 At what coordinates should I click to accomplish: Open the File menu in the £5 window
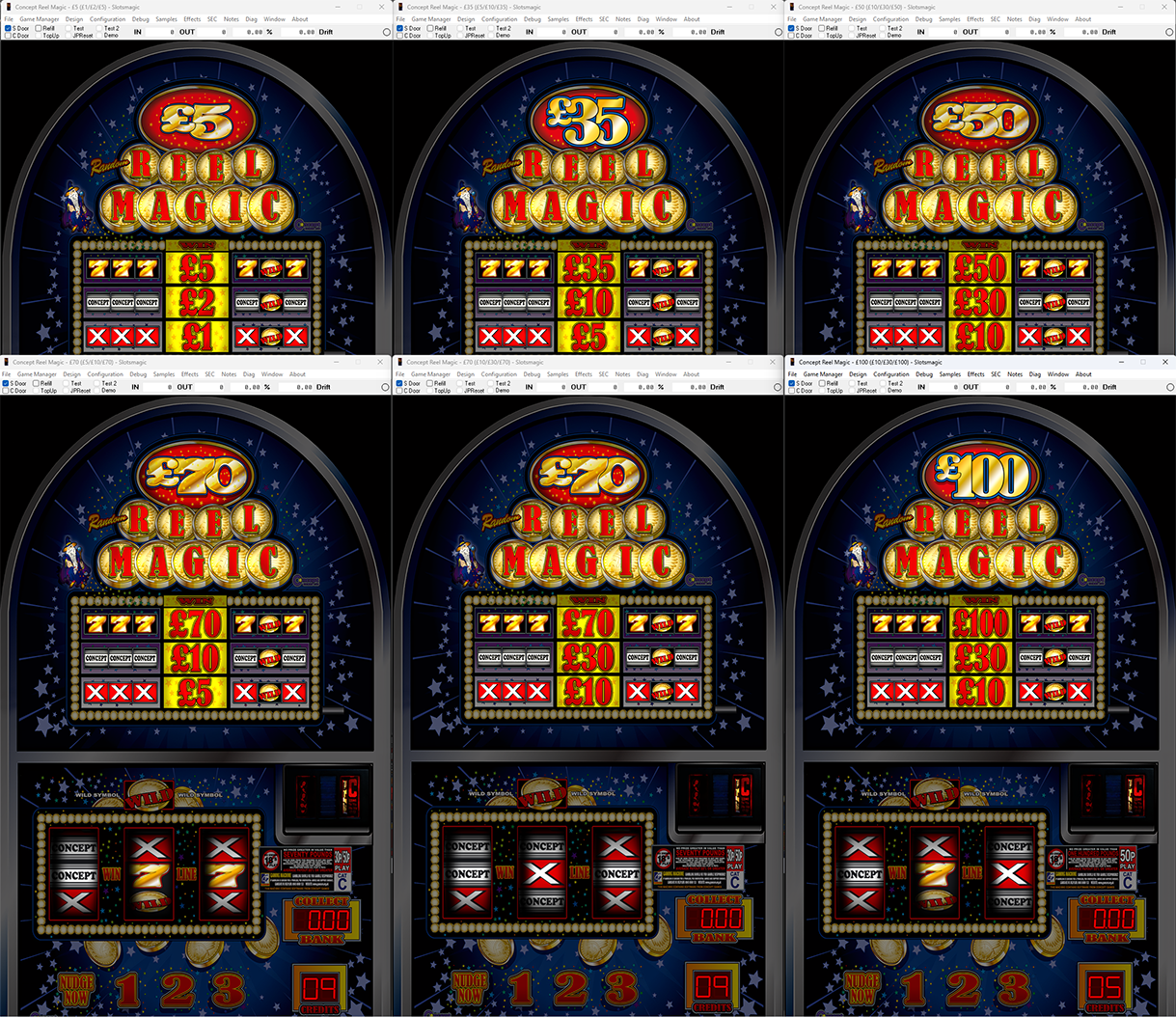click(x=9, y=19)
